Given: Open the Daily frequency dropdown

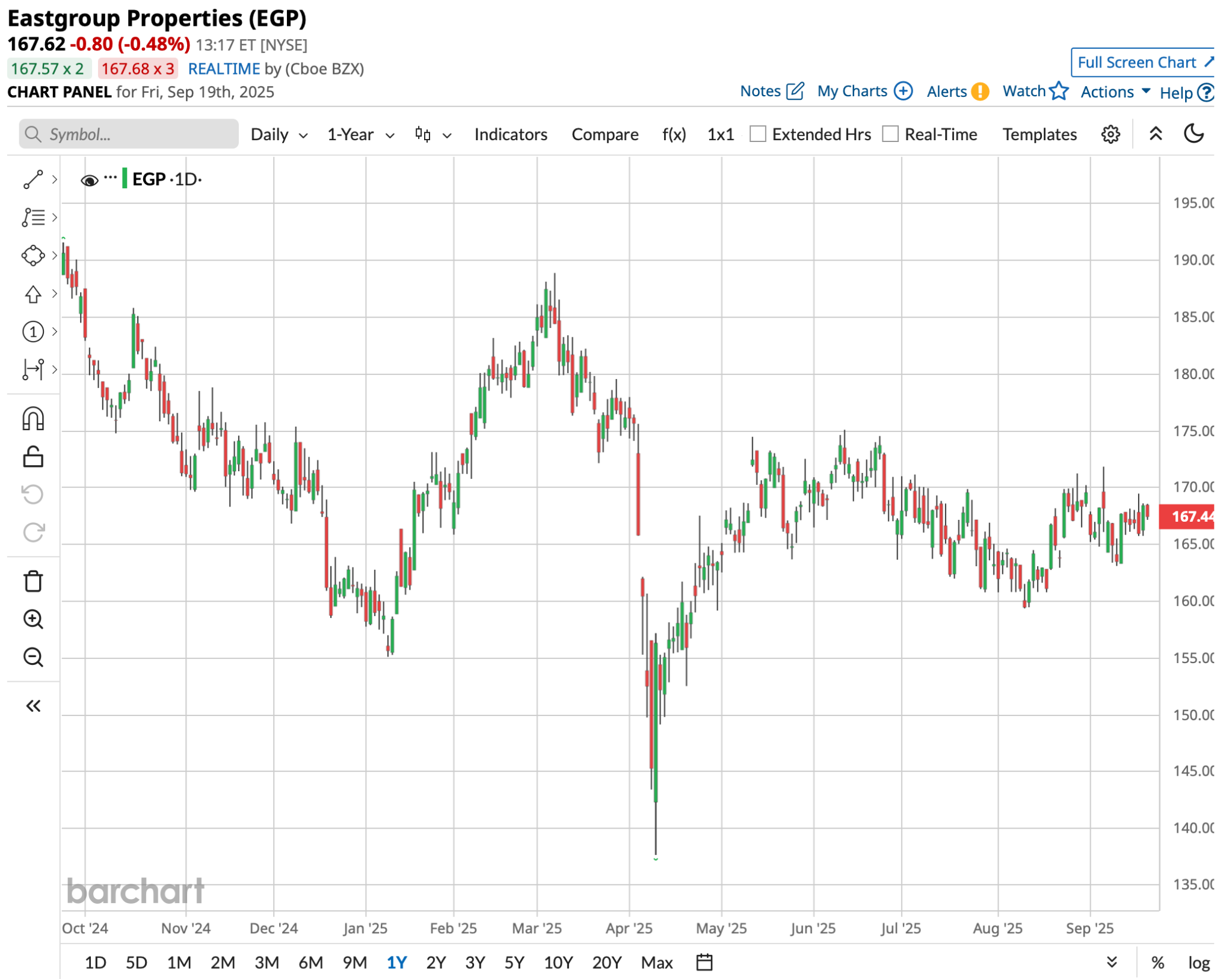Looking at the screenshot, I should coord(279,134).
